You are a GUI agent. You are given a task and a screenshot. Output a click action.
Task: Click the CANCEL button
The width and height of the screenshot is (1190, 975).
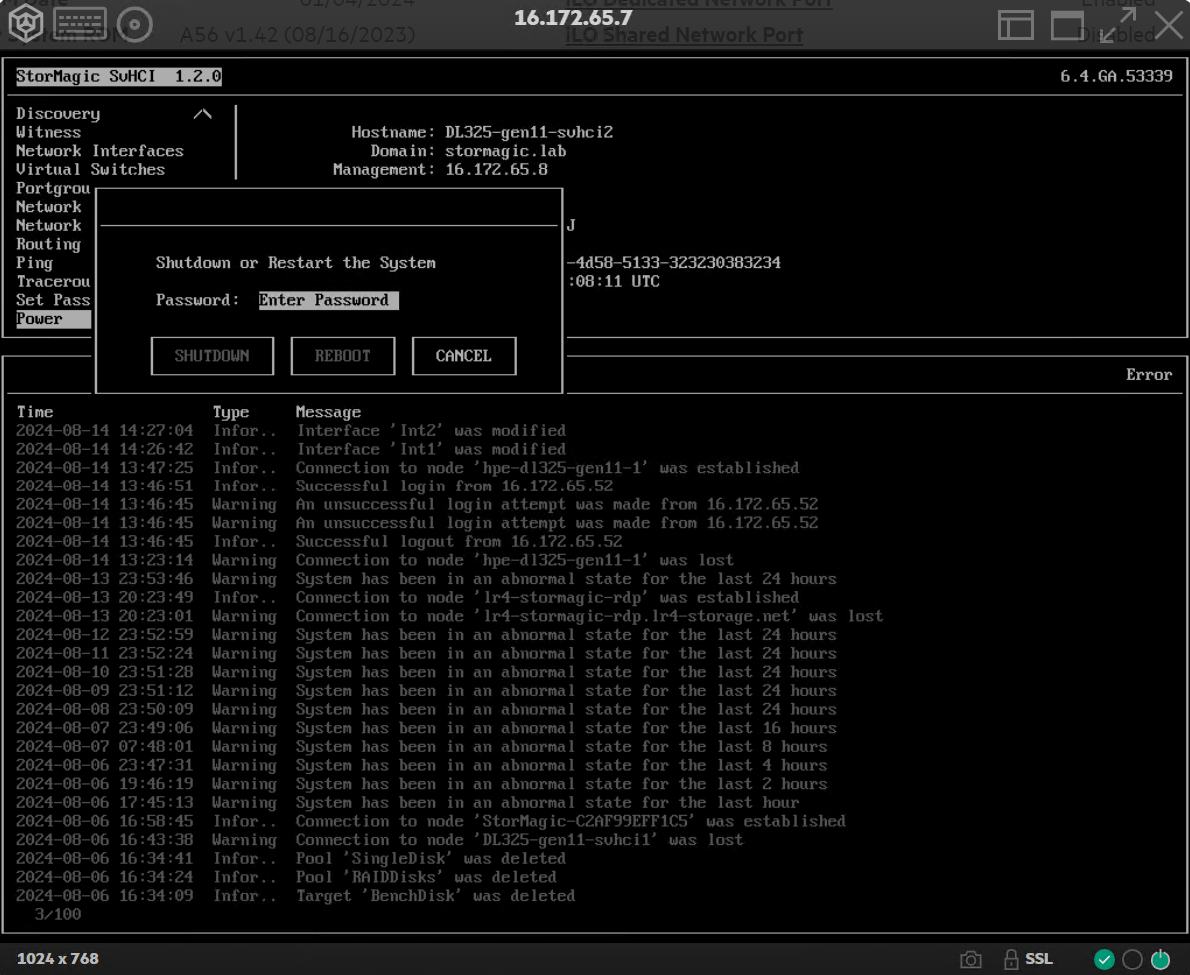click(464, 356)
